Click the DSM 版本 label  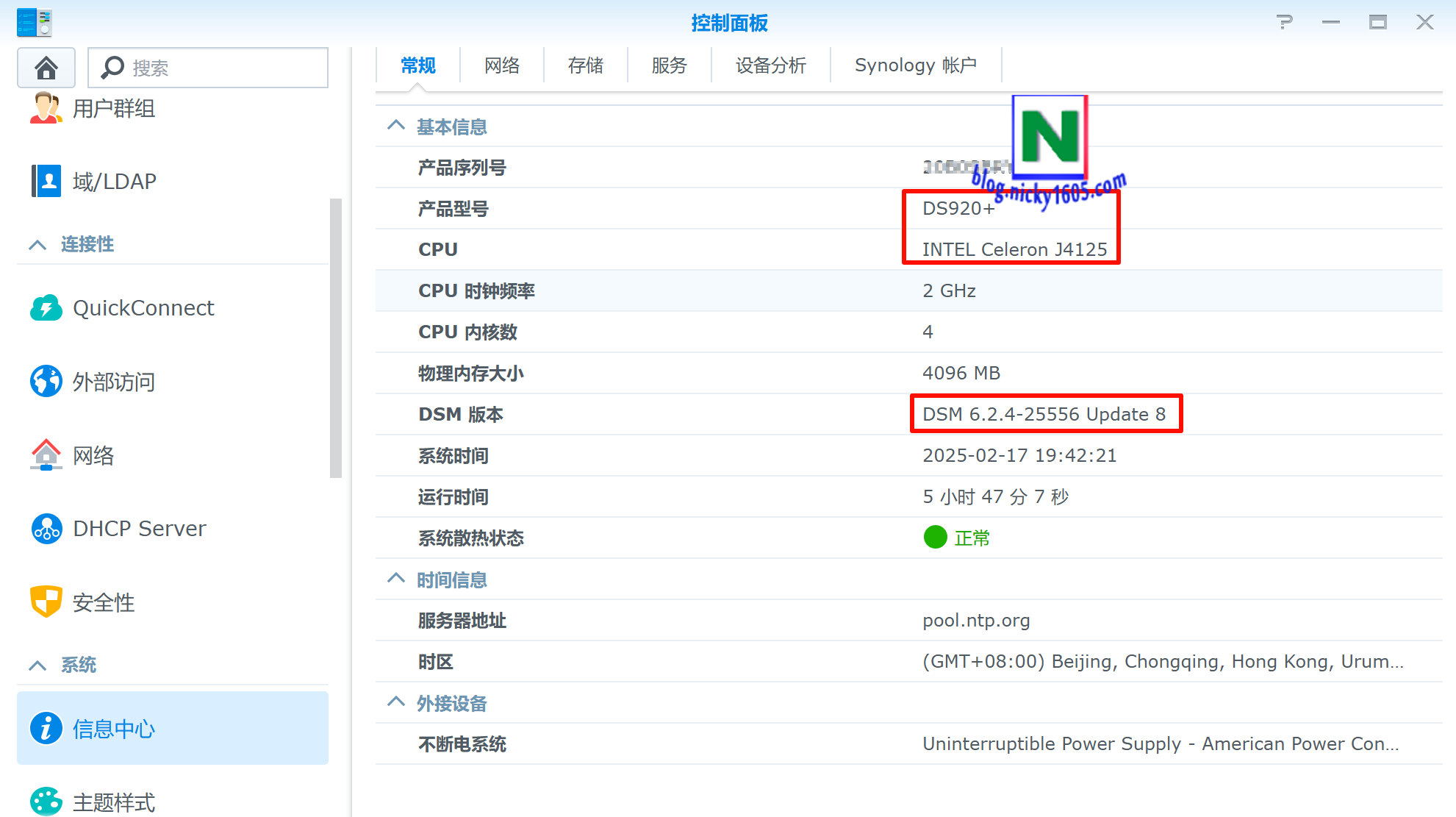click(460, 414)
